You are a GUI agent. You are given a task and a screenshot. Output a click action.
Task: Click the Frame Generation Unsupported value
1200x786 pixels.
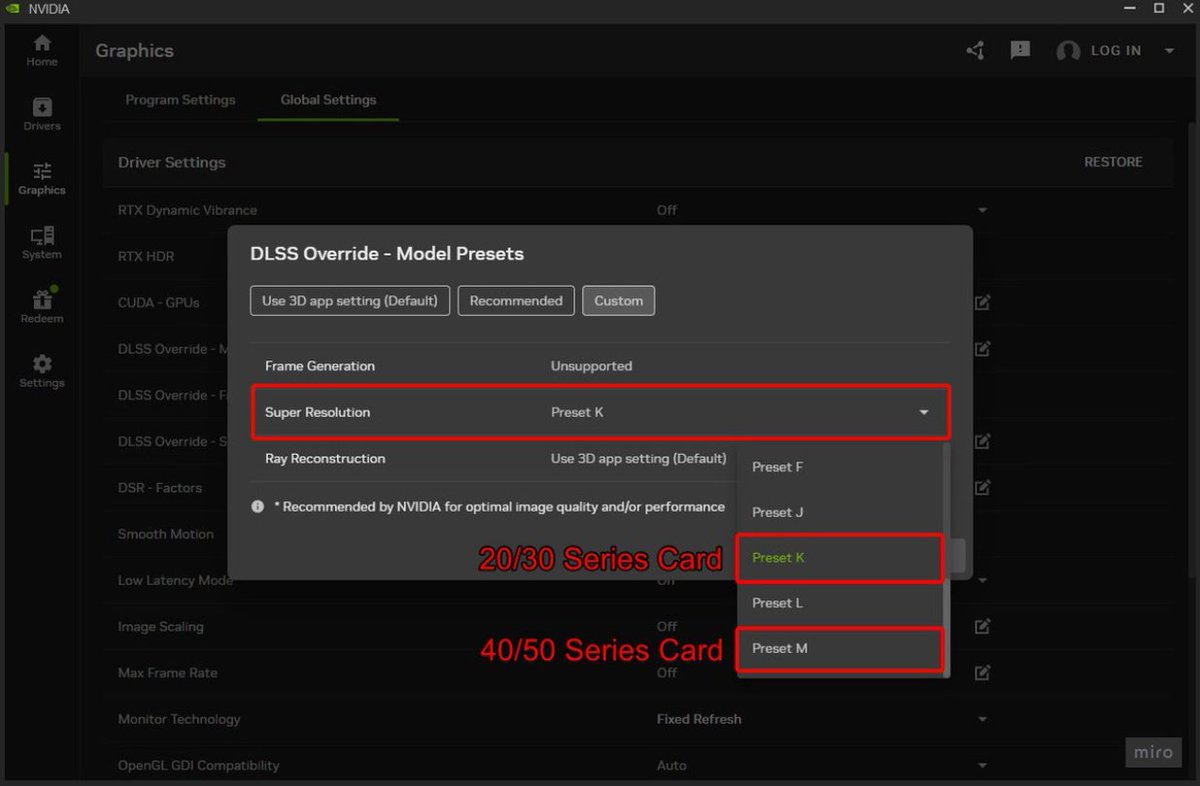tap(591, 366)
